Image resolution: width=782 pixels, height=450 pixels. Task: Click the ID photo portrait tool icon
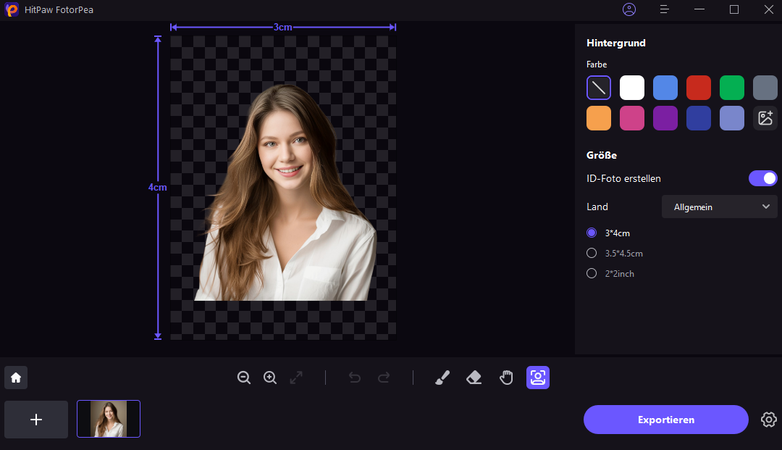tap(538, 378)
